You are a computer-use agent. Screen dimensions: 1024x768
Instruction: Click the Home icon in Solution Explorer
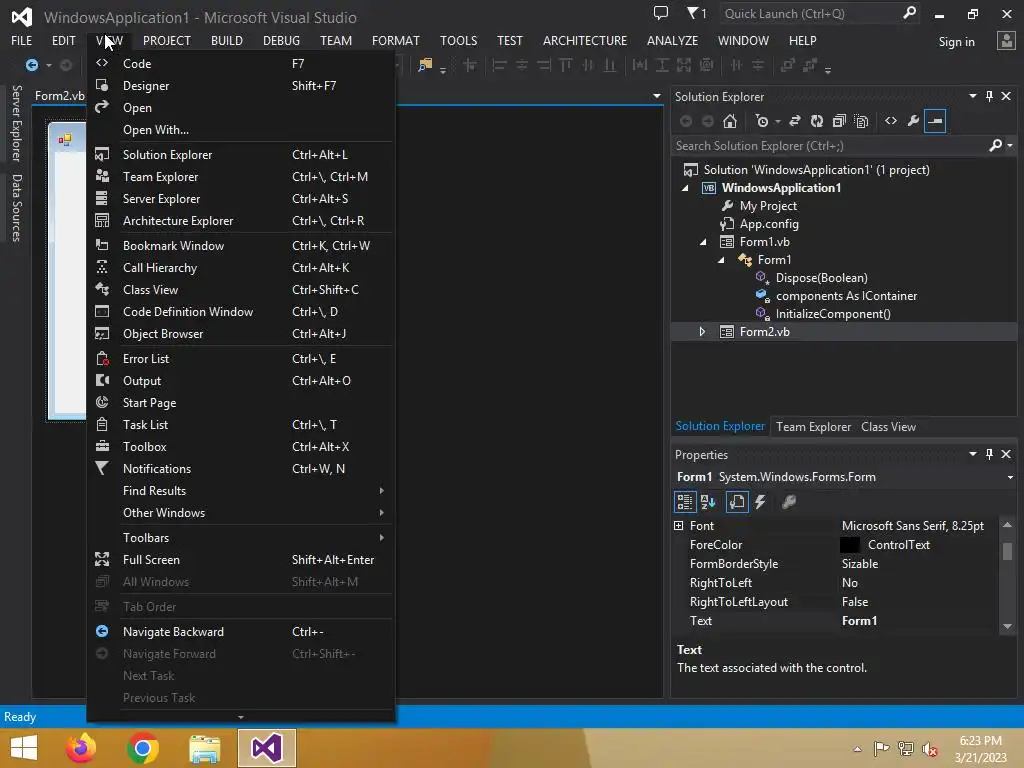tap(730, 121)
